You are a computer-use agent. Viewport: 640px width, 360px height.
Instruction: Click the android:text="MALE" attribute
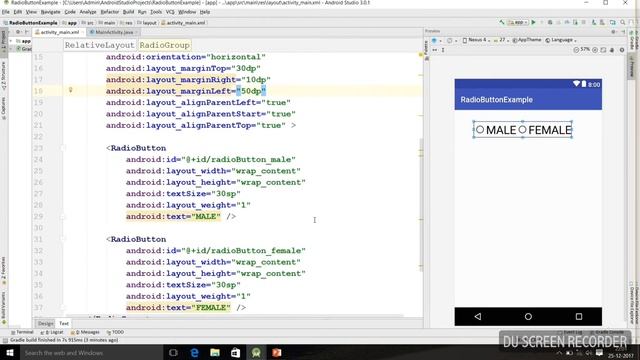pos(173,216)
